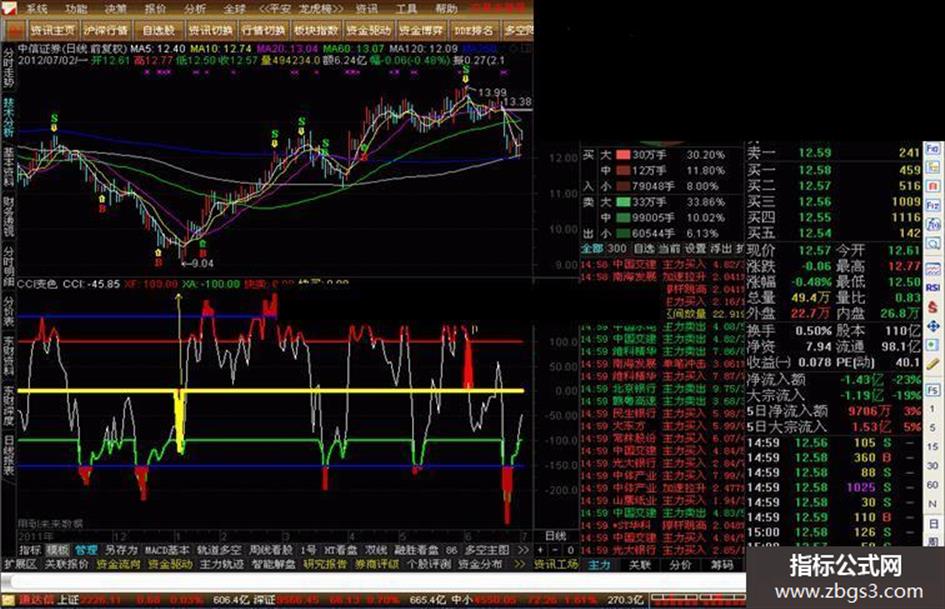Expand more indicator tabs with >> arrow
This screenshot has width=945, height=609.
pyautogui.click(x=523, y=550)
